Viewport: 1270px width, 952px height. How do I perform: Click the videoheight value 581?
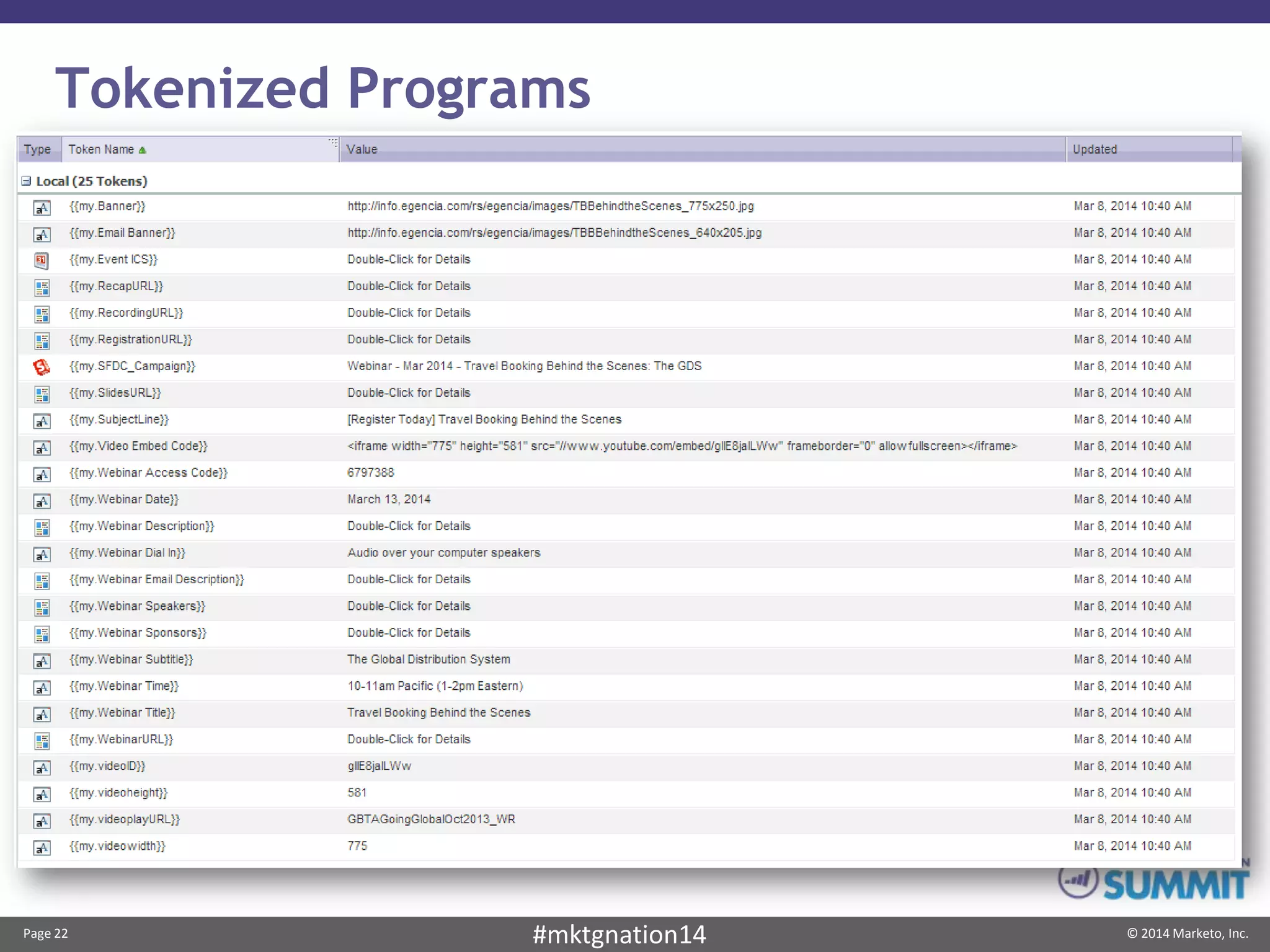pos(357,793)
